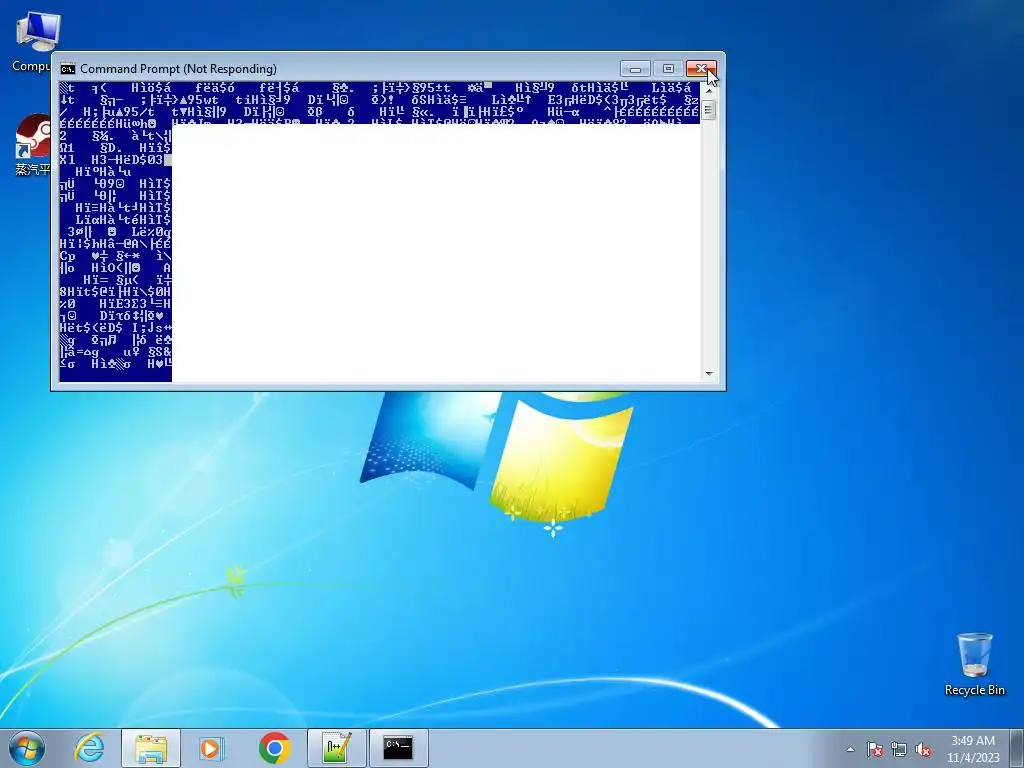Viewport: 1024px width, 768px height.
Task: Launch Google Chrome from the taskbar
Action: [275, 748]
